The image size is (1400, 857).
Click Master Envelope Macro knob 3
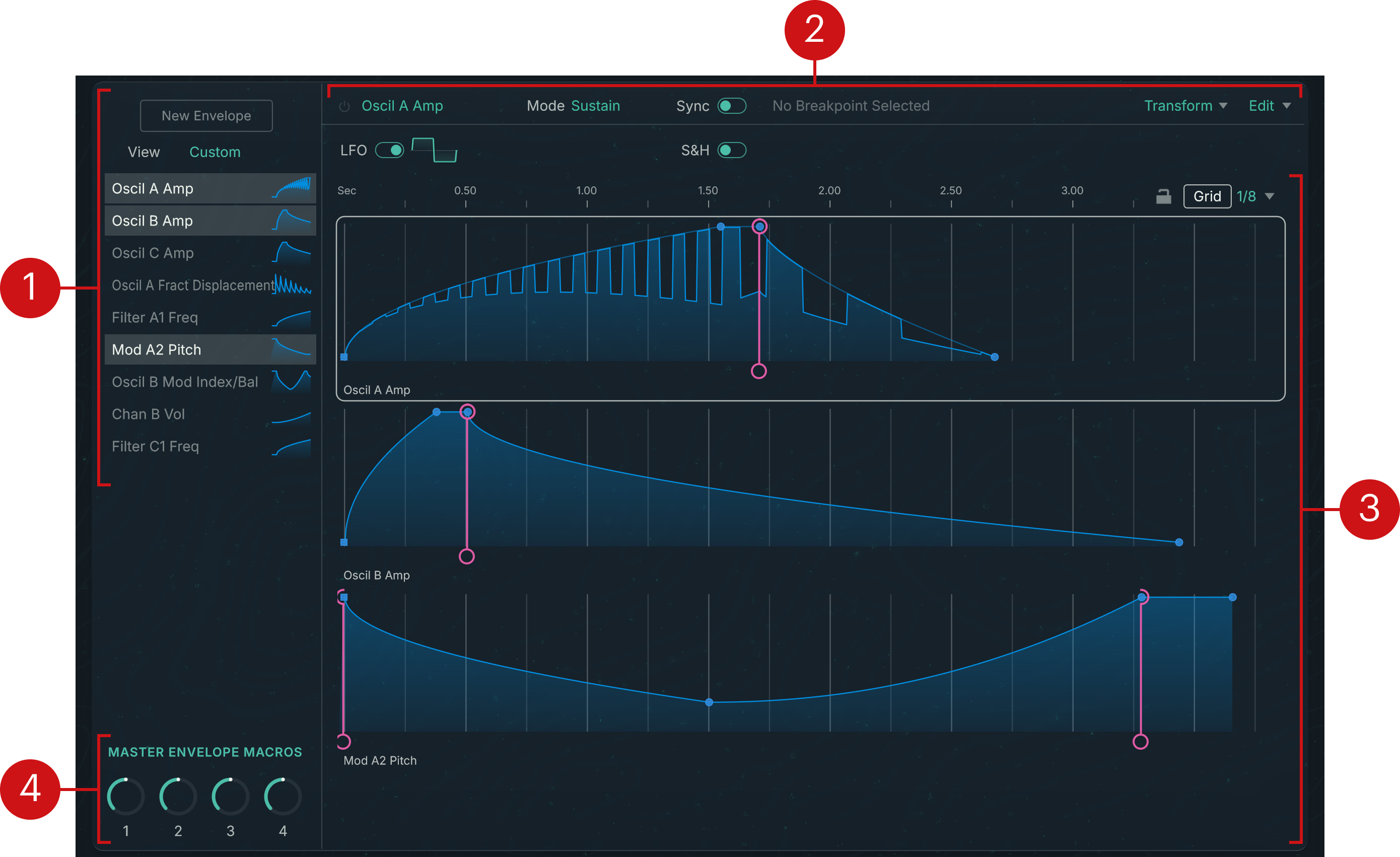[230, 796]
